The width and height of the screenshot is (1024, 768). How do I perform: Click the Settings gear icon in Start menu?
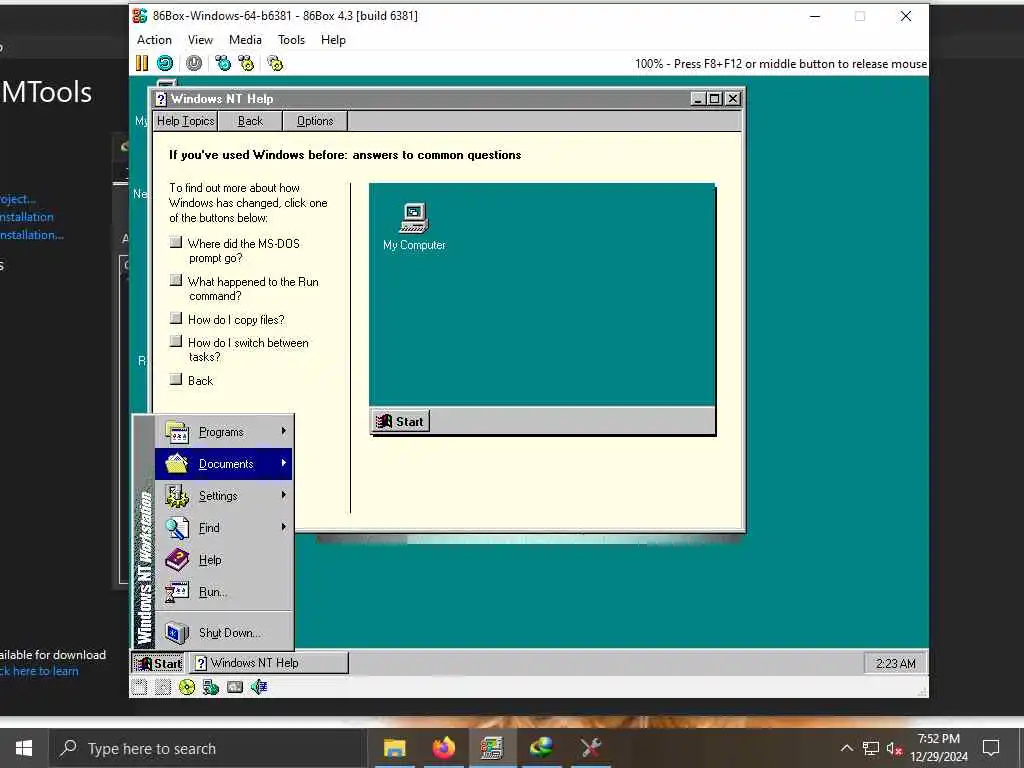pyautogui.click(x=177, y=496)
